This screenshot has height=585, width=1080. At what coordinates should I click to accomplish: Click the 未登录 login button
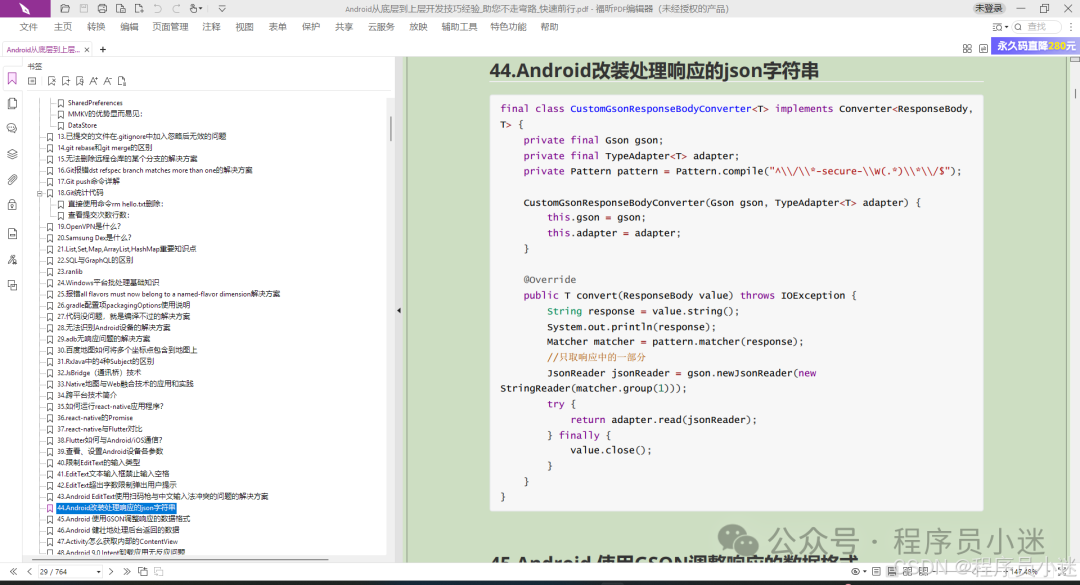(988, 8)
